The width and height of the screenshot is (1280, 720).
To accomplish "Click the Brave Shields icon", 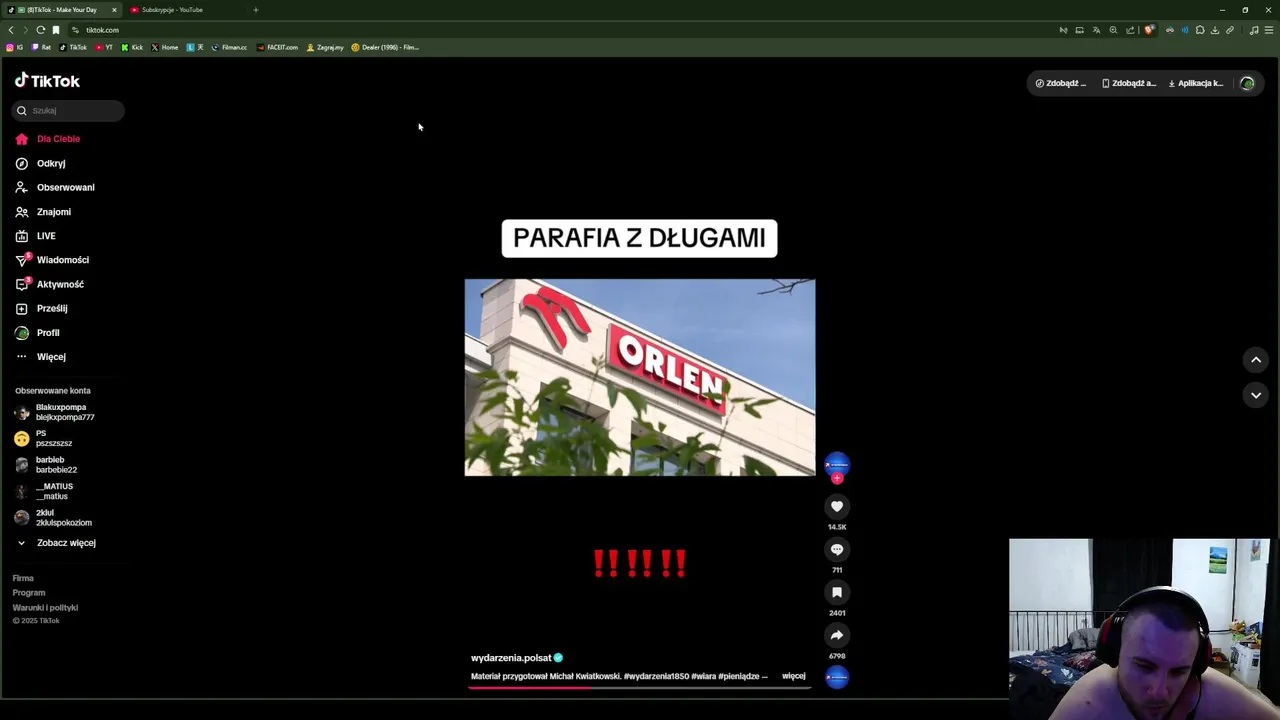I will tap(1149, 30).
